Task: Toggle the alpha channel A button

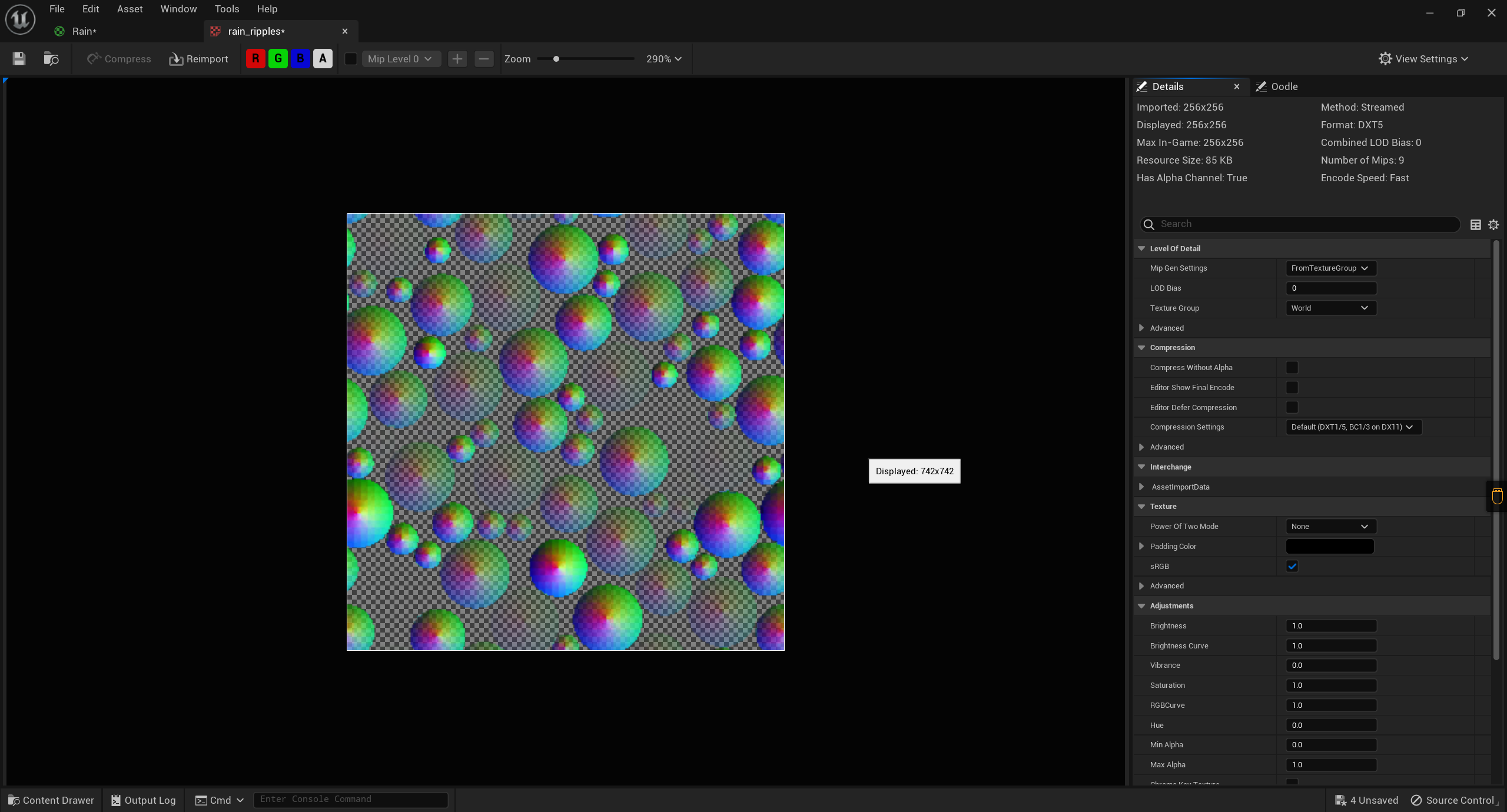Action: [323, 59]
